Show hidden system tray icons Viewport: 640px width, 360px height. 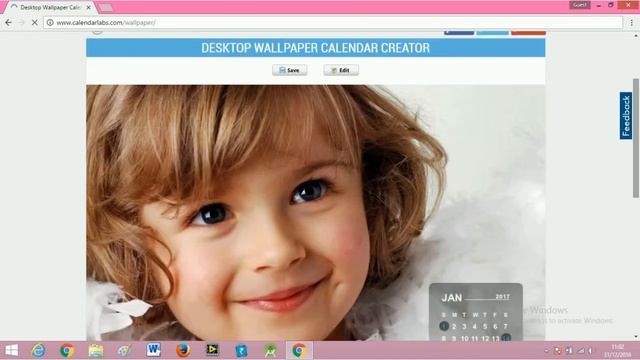coord(547,351)
